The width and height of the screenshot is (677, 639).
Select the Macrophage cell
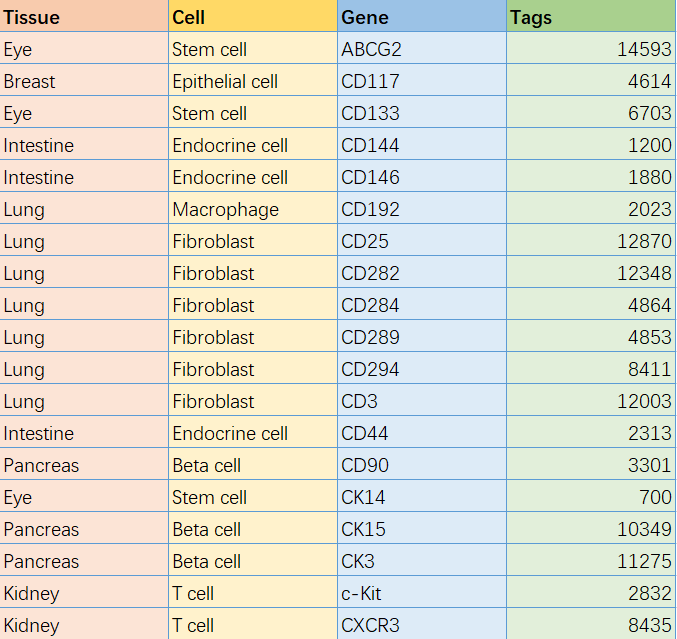click(x=253, y=208)
